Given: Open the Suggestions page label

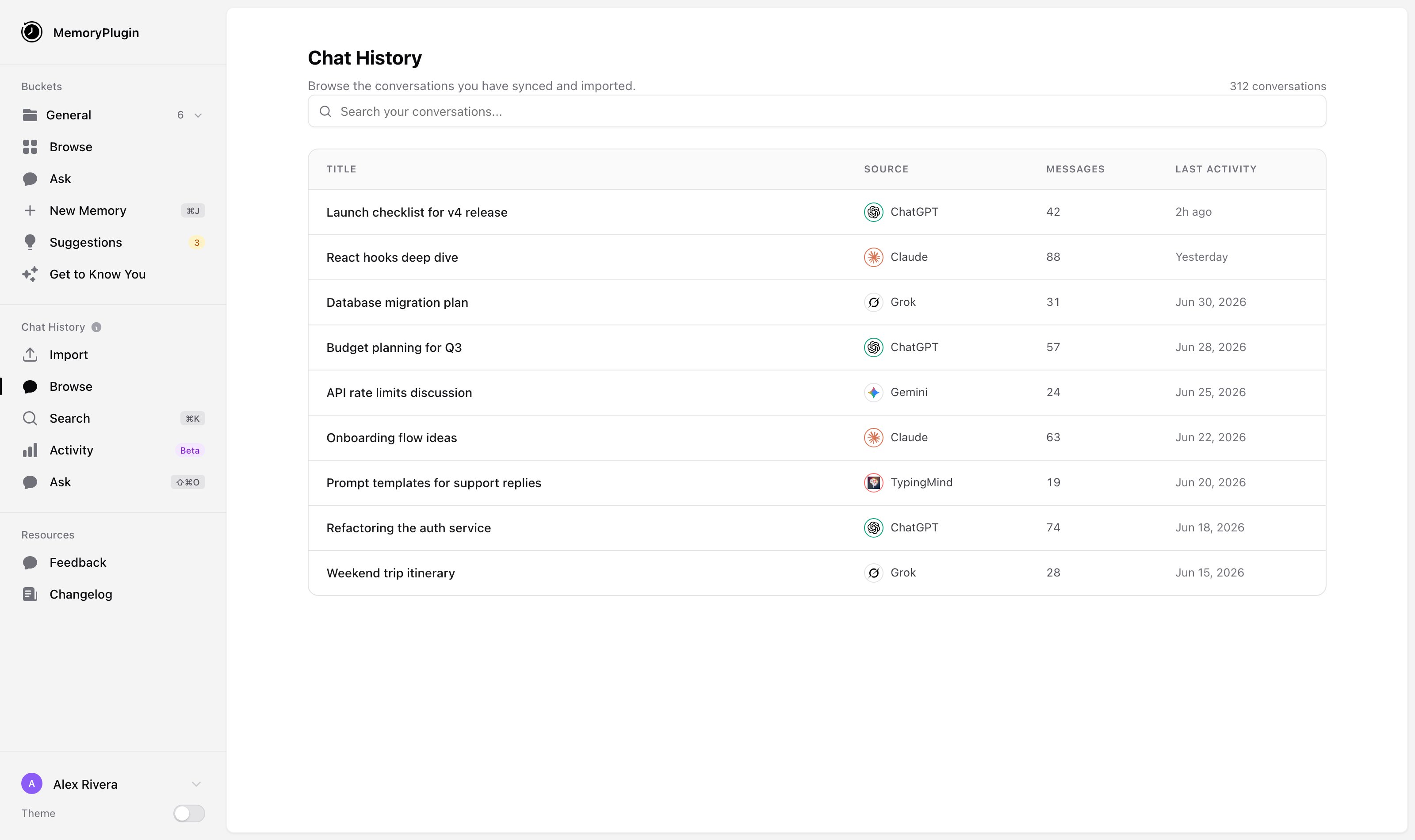Looking at the screenshot, I should tap(85, 242).
